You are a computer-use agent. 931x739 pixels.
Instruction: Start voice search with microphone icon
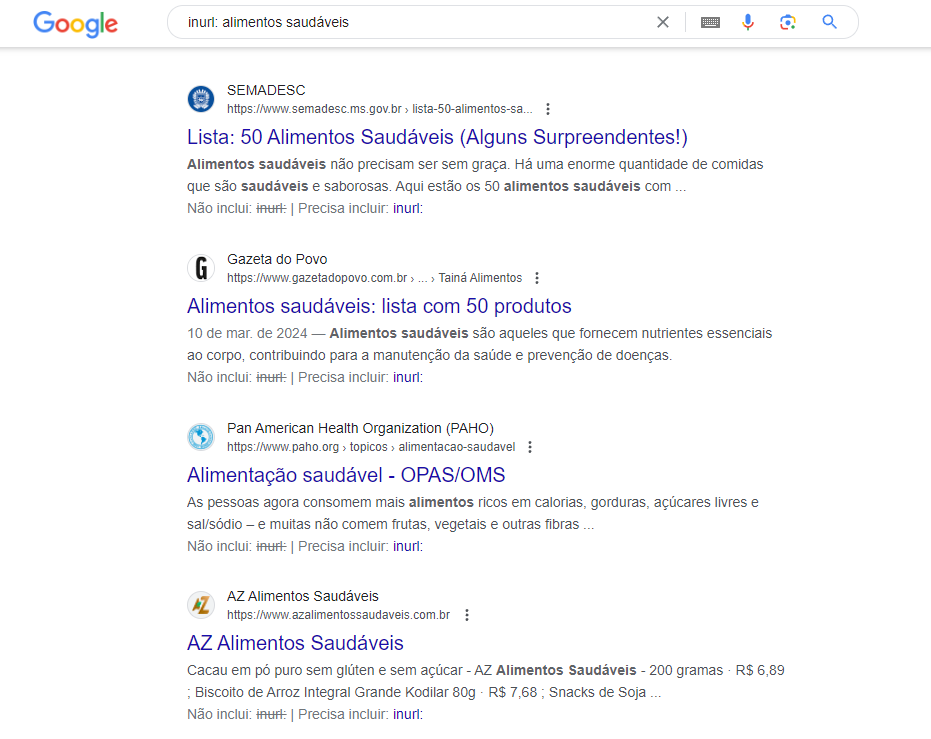[748, 23]
